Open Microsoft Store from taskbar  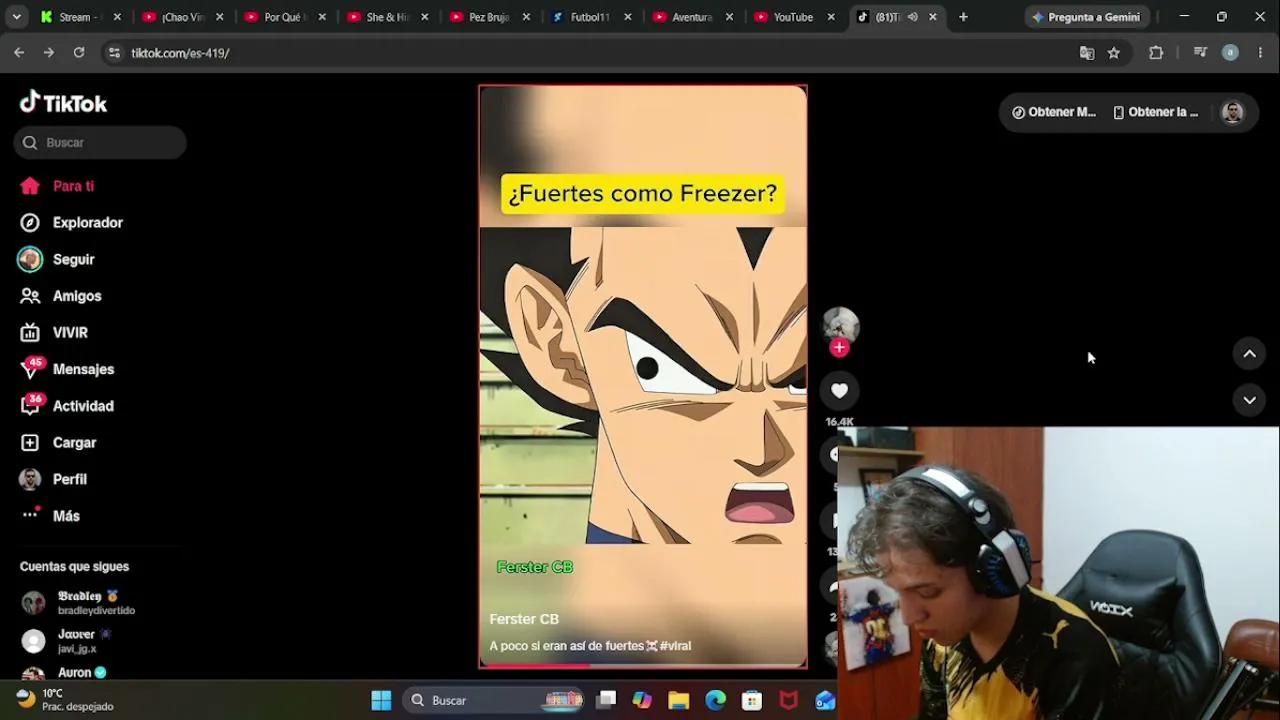click(x=752, y=700)
